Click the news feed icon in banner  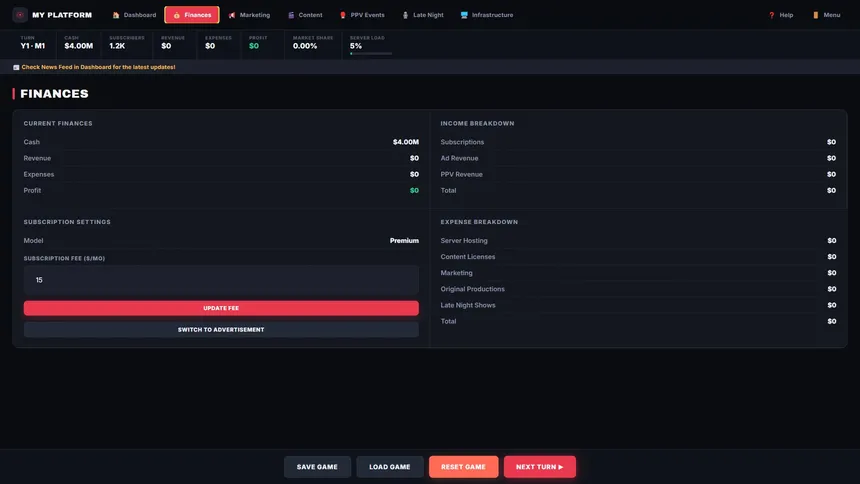16,67
